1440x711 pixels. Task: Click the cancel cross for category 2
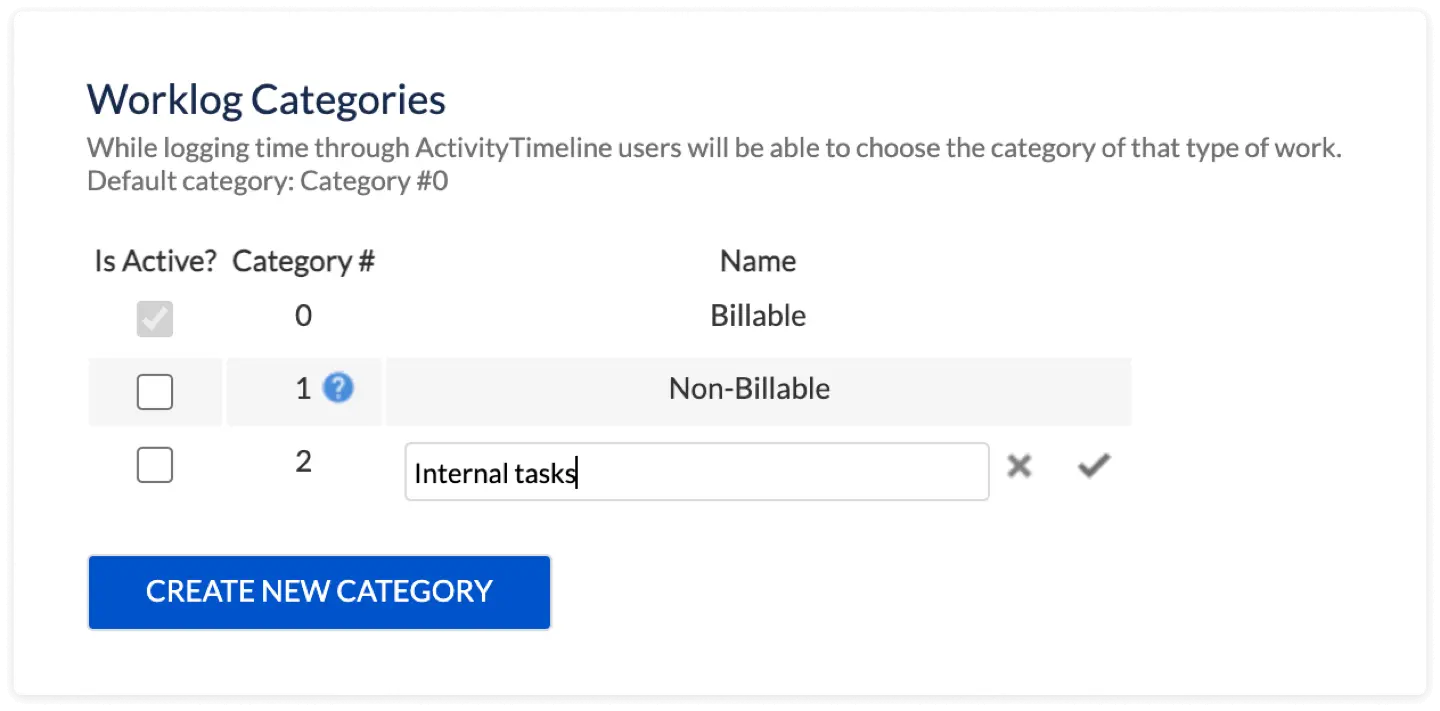(x=1019, y=465)
